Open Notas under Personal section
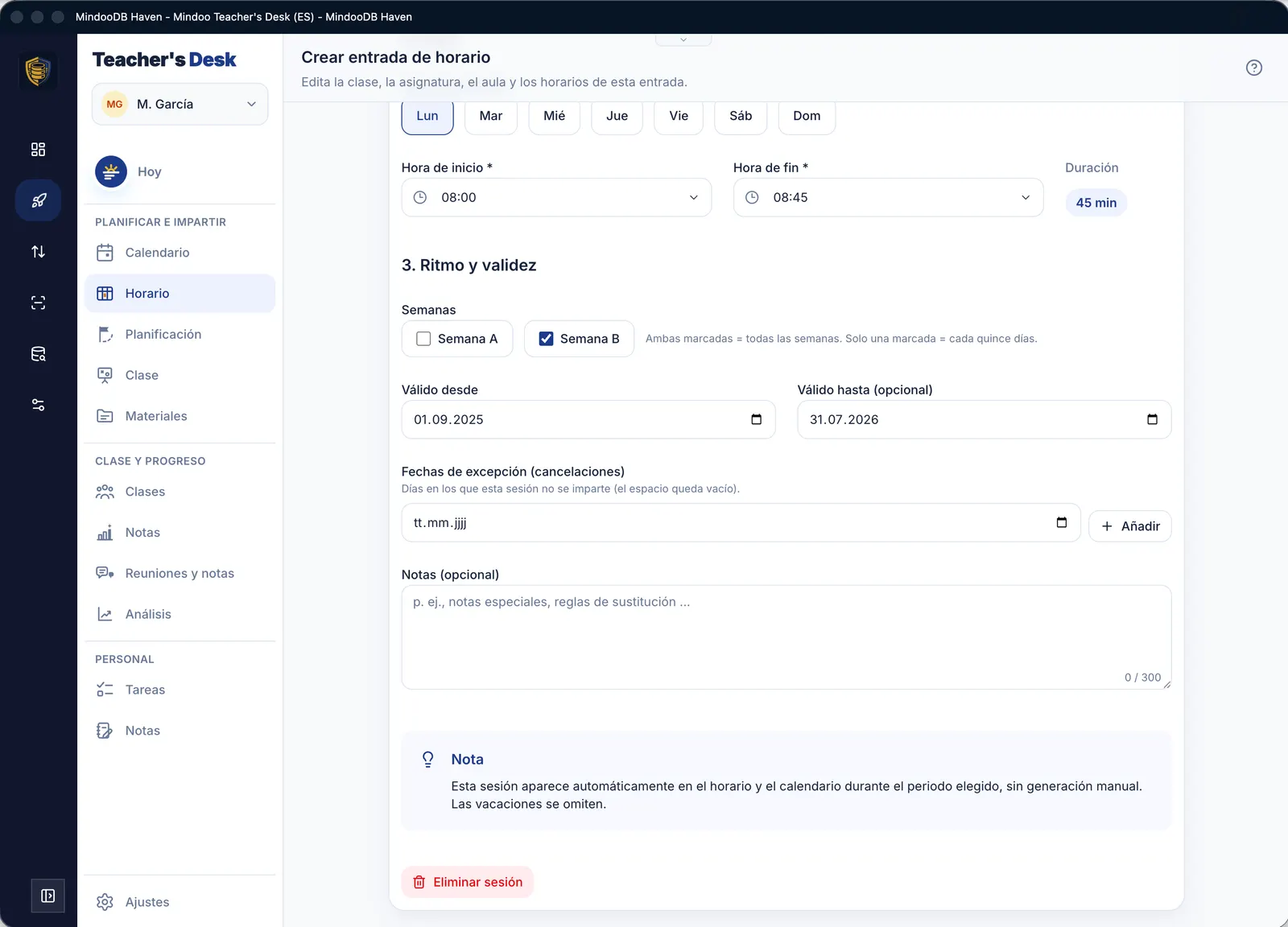This screenshot has width=1288, height=927. 180,731
